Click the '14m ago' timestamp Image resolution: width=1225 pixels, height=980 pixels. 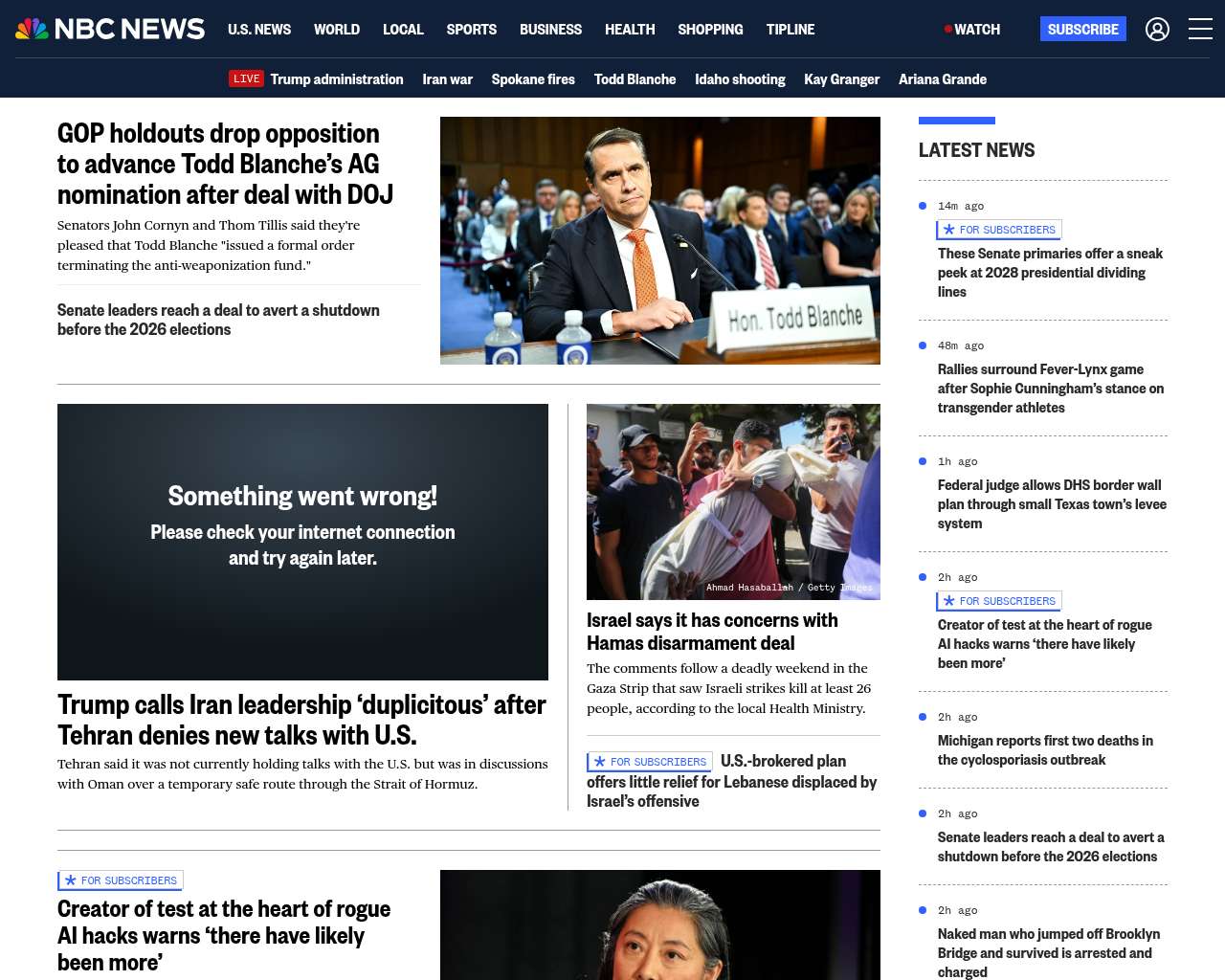point(961,206)
